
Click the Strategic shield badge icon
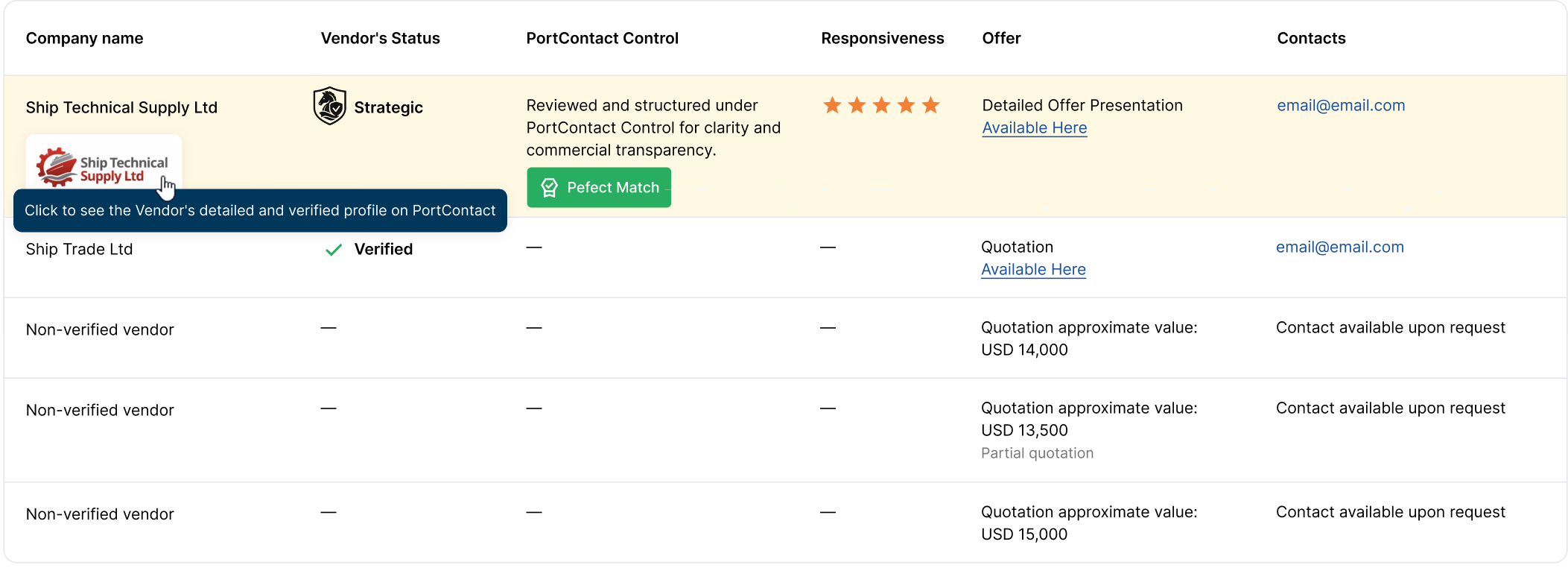tap(329, 106)
